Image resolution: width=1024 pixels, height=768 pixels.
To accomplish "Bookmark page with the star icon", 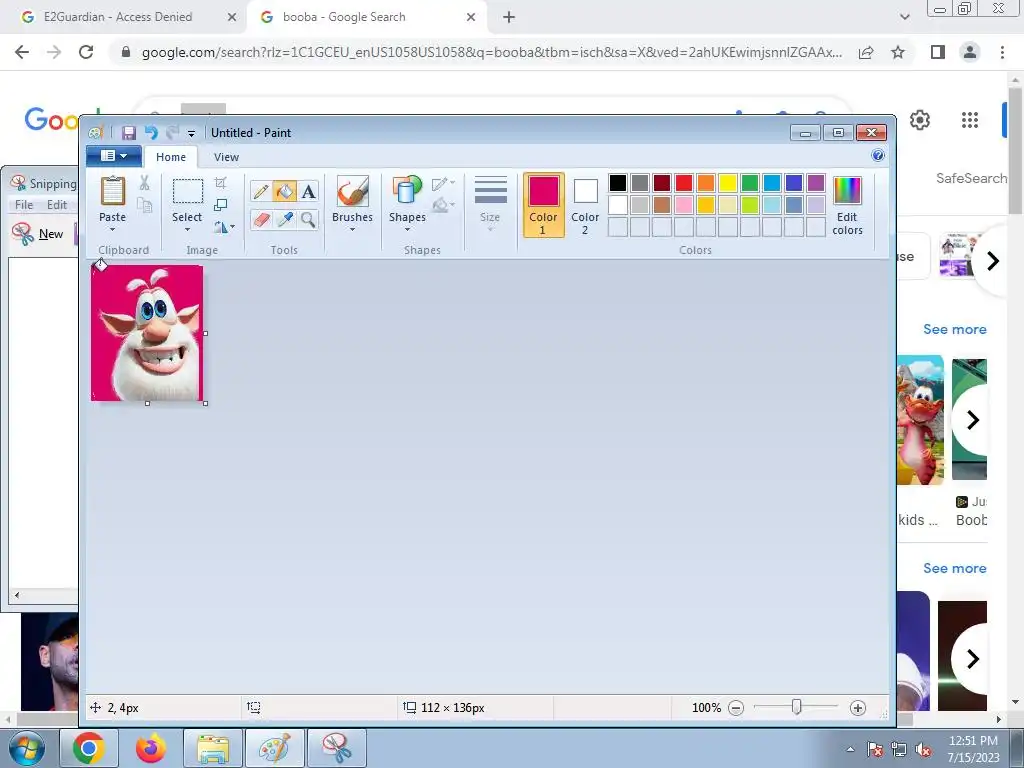I will [x=898, y=52].
